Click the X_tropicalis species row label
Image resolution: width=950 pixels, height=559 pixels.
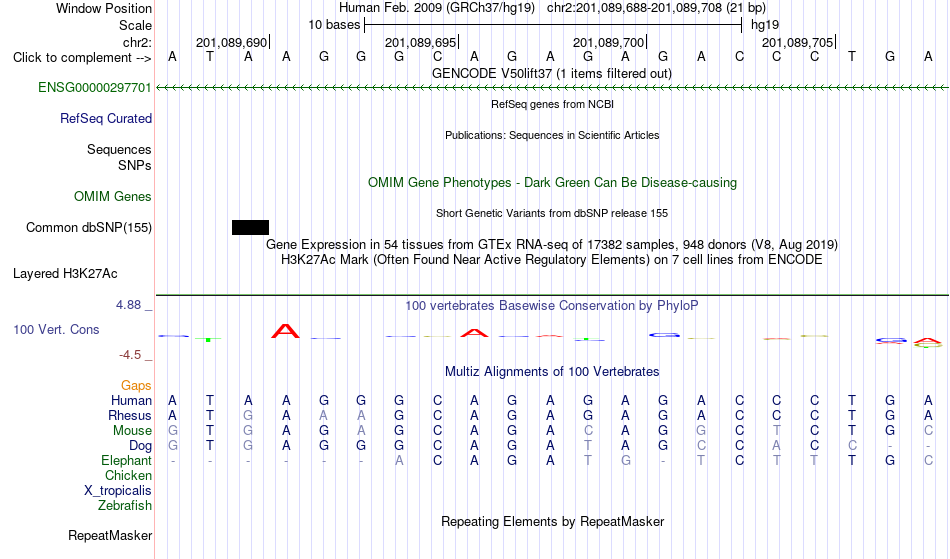pos(118,491)
